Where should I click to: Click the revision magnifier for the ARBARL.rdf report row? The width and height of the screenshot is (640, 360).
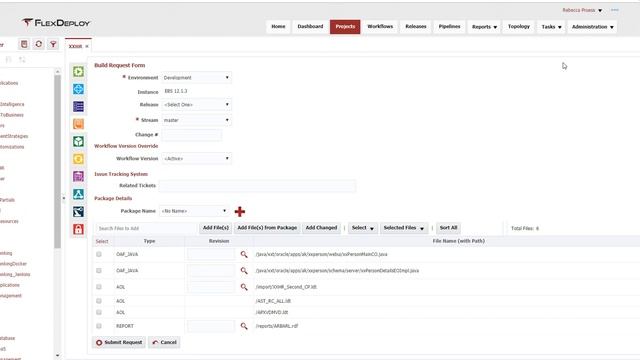point(244,326)
